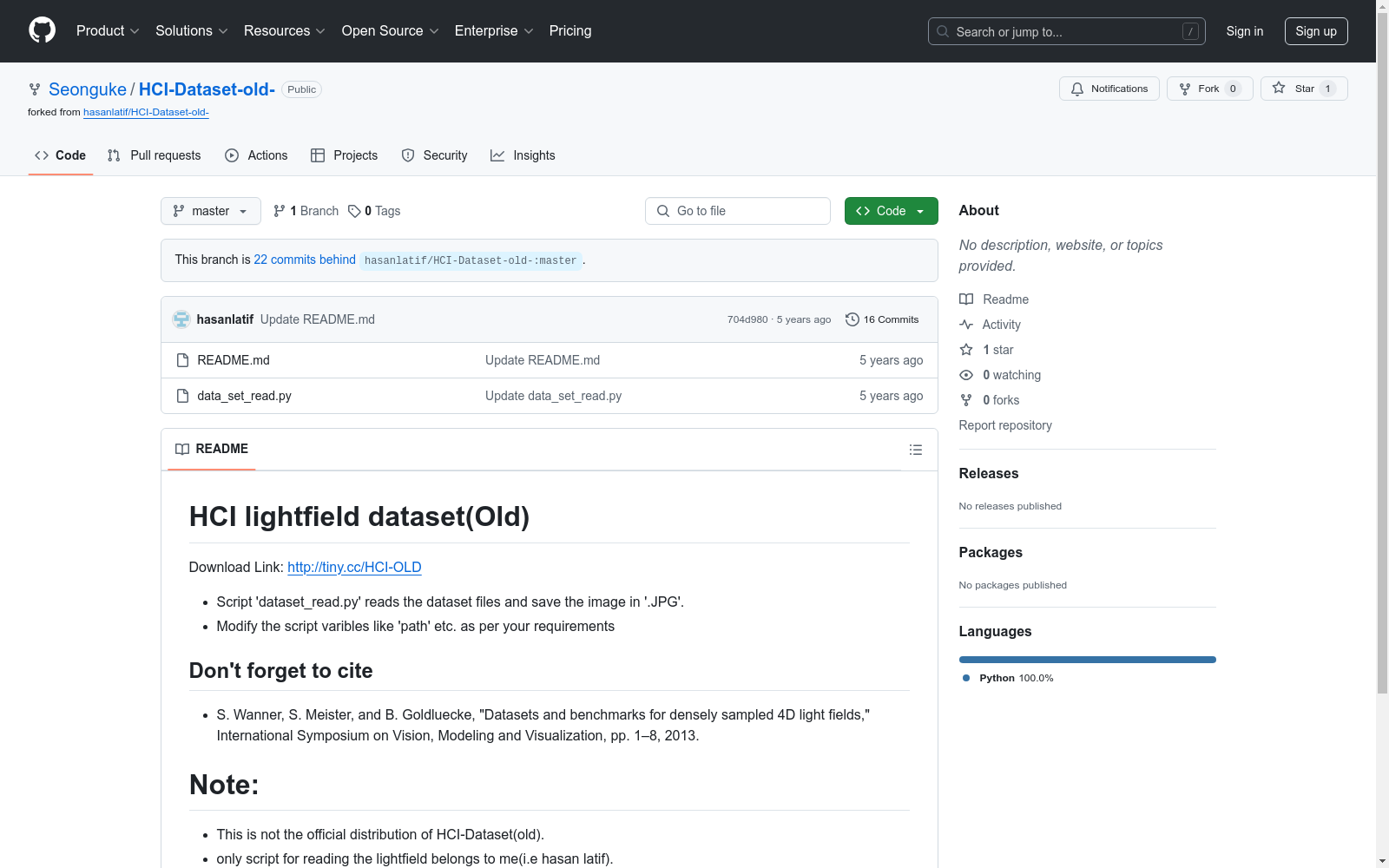Click the branch icon beside 1 Branch

coord(280,211)
